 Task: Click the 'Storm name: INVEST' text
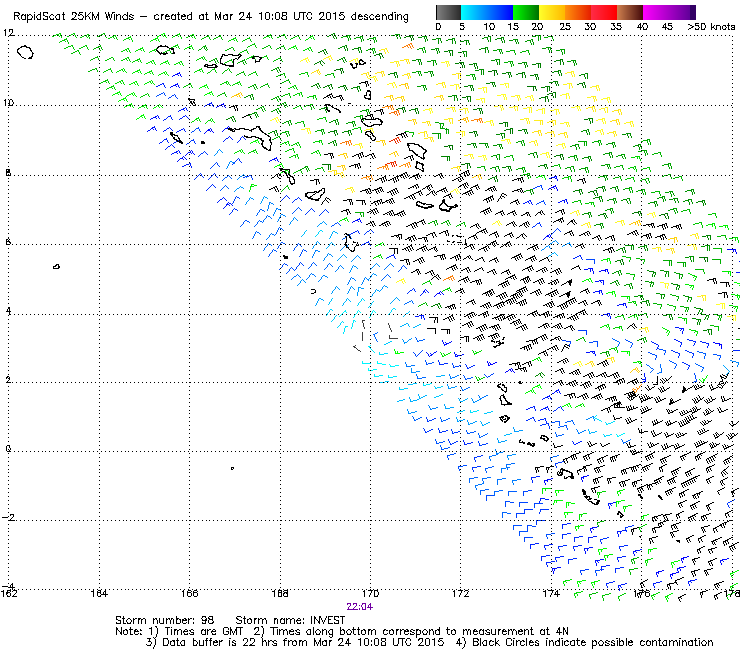(x=290, y=620)
